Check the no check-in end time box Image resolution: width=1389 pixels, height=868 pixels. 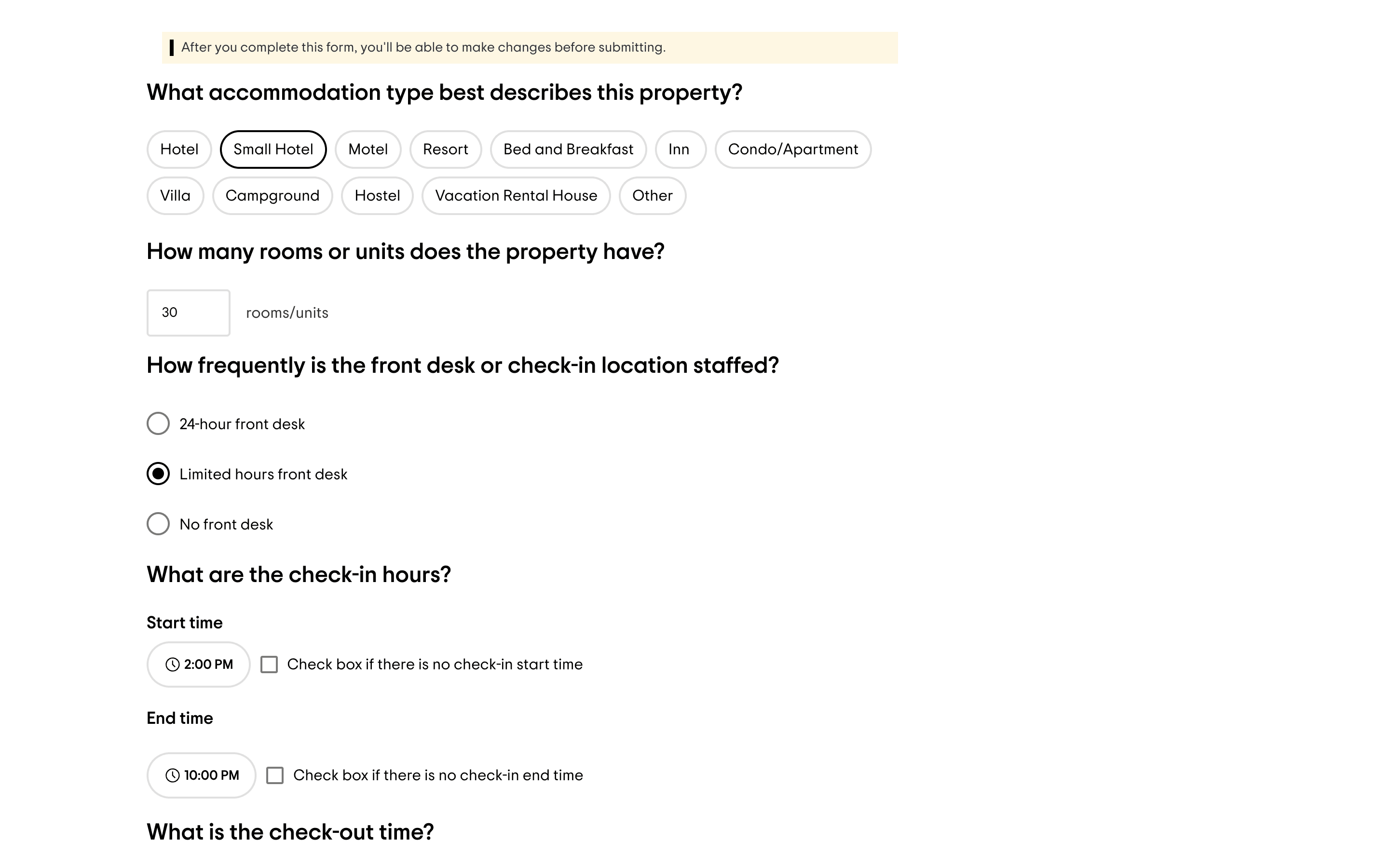pos(275,775)
